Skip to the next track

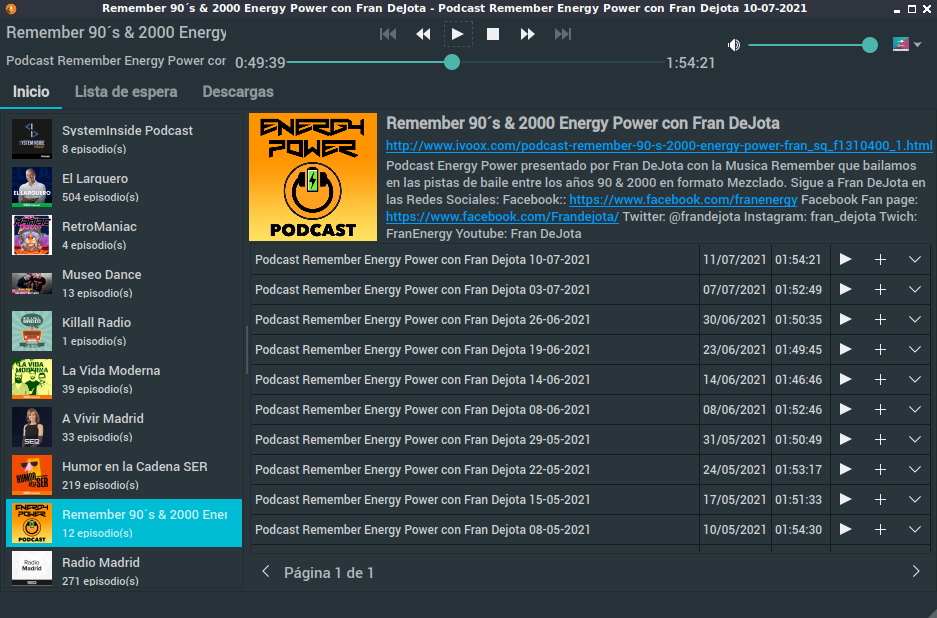562,34
